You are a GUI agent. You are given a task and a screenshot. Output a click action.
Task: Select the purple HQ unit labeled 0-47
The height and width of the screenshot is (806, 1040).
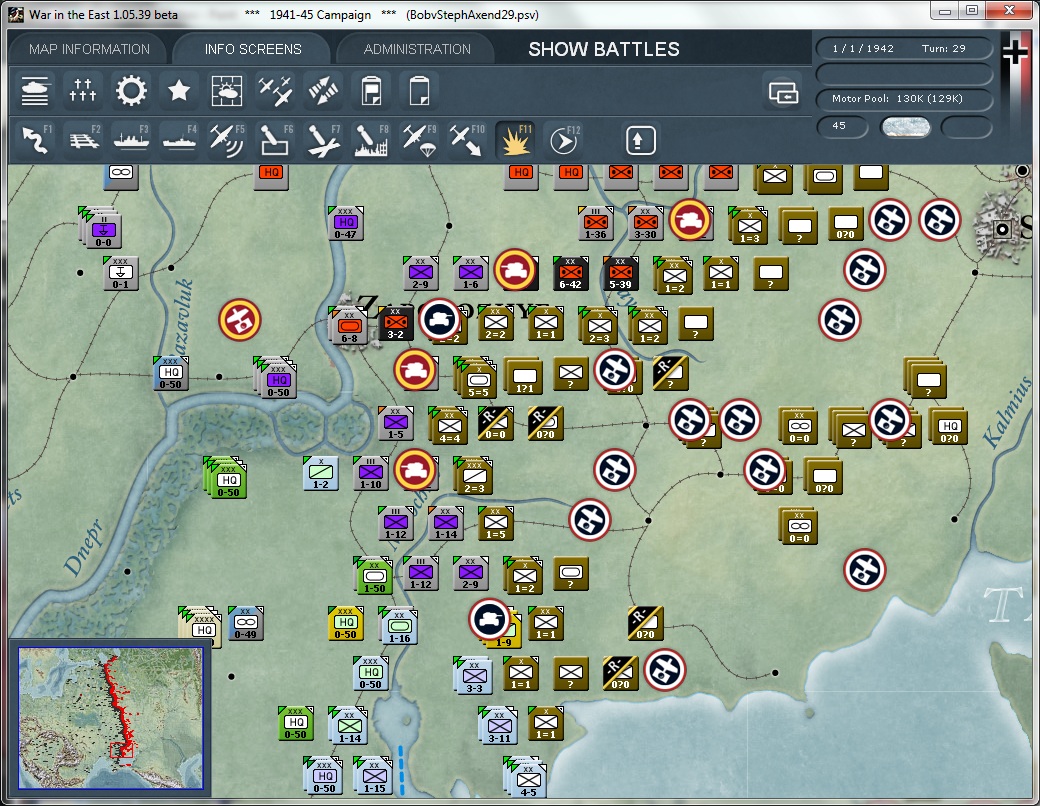tap(346, 223)
